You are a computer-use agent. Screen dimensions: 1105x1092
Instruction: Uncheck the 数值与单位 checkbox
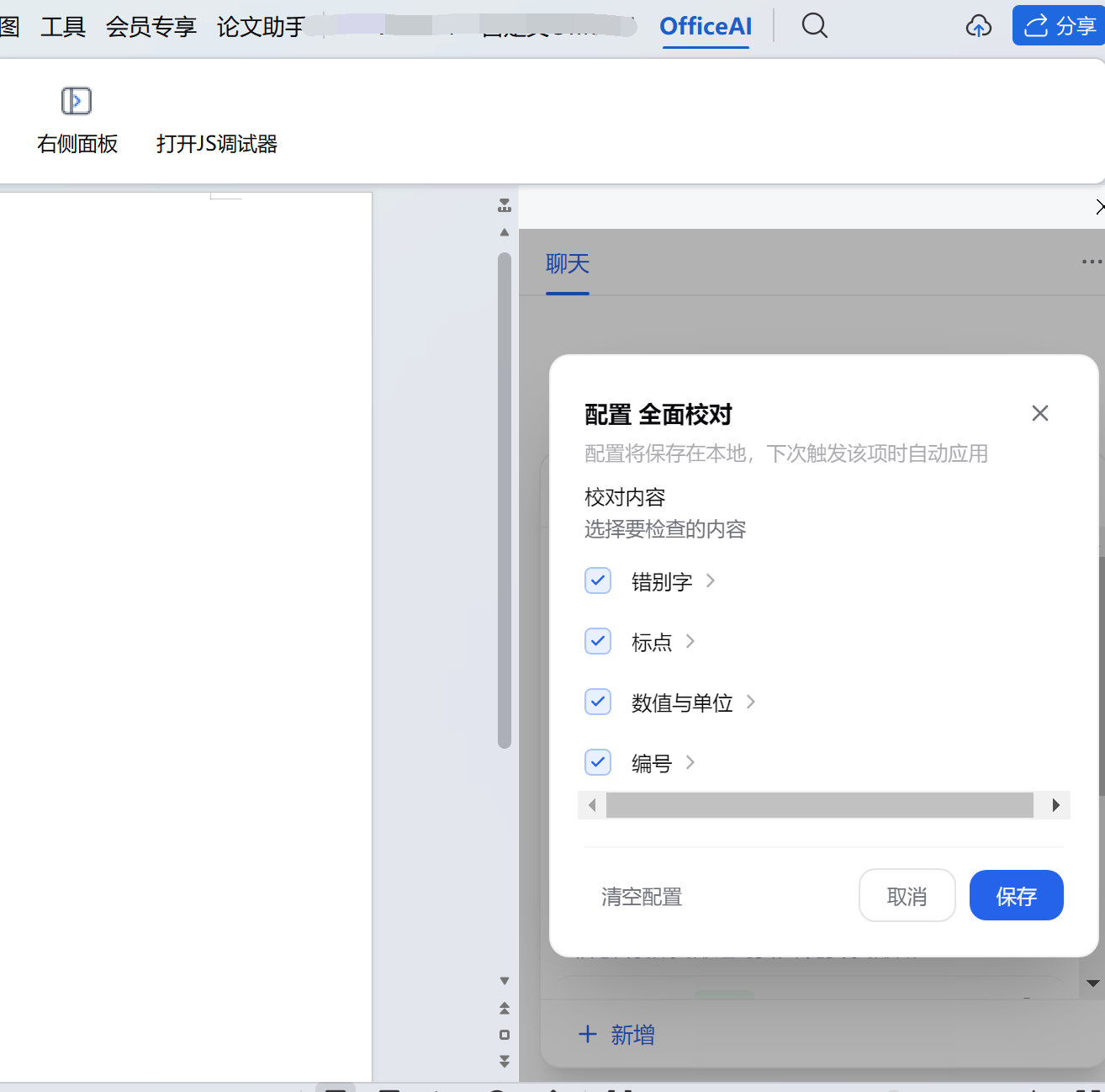(598, 702)
